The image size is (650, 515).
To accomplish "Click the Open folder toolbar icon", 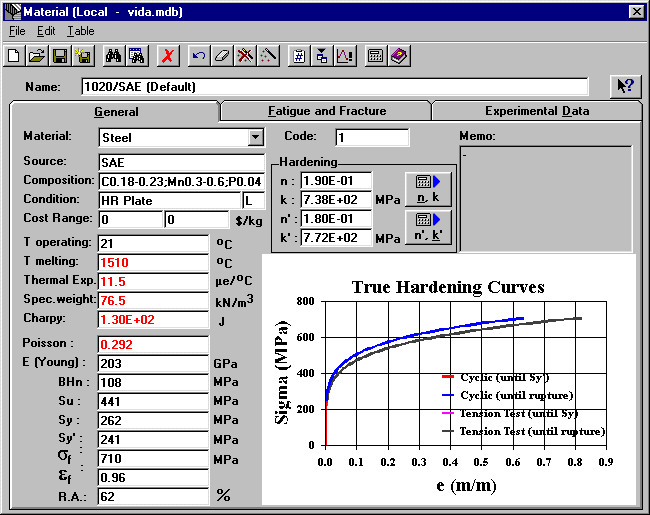I will point(37,56).
